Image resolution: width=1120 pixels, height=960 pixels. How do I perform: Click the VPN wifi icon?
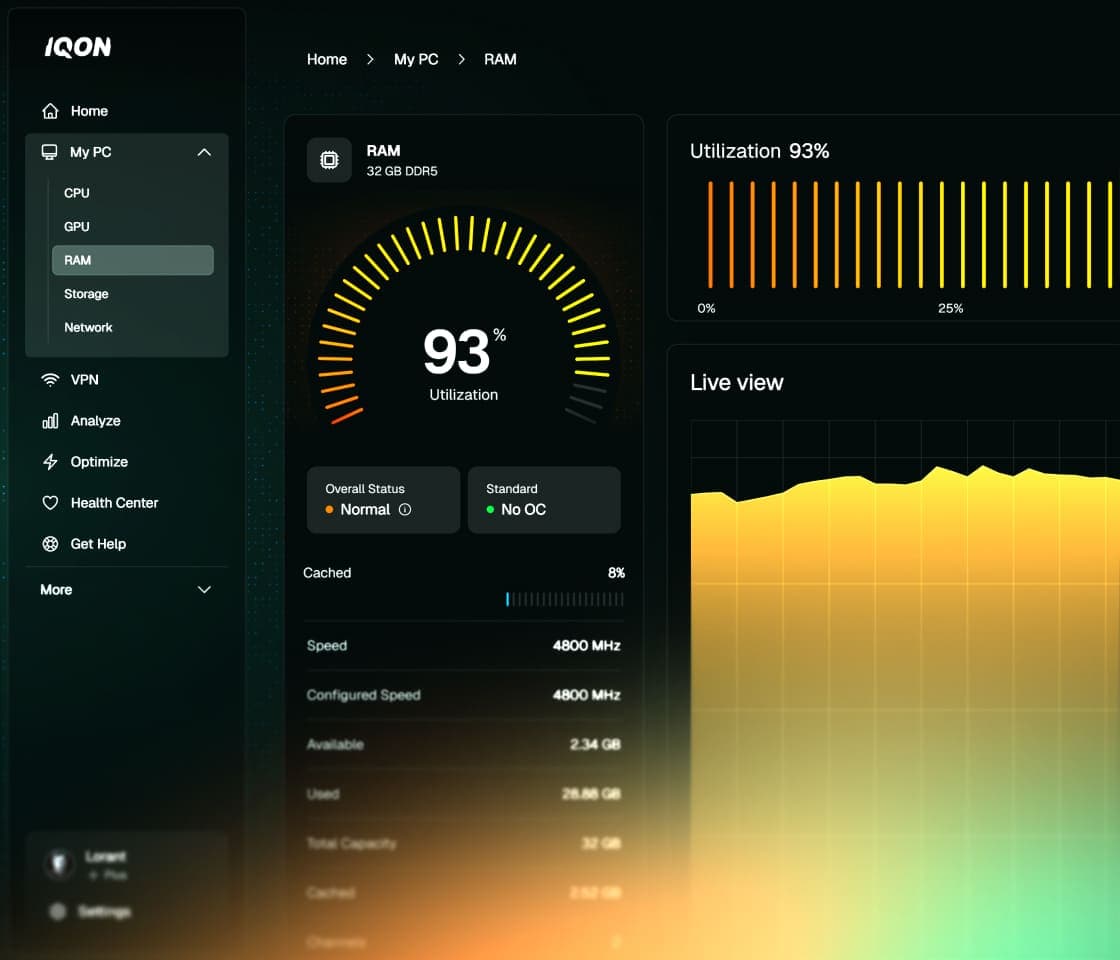point(50,380)
